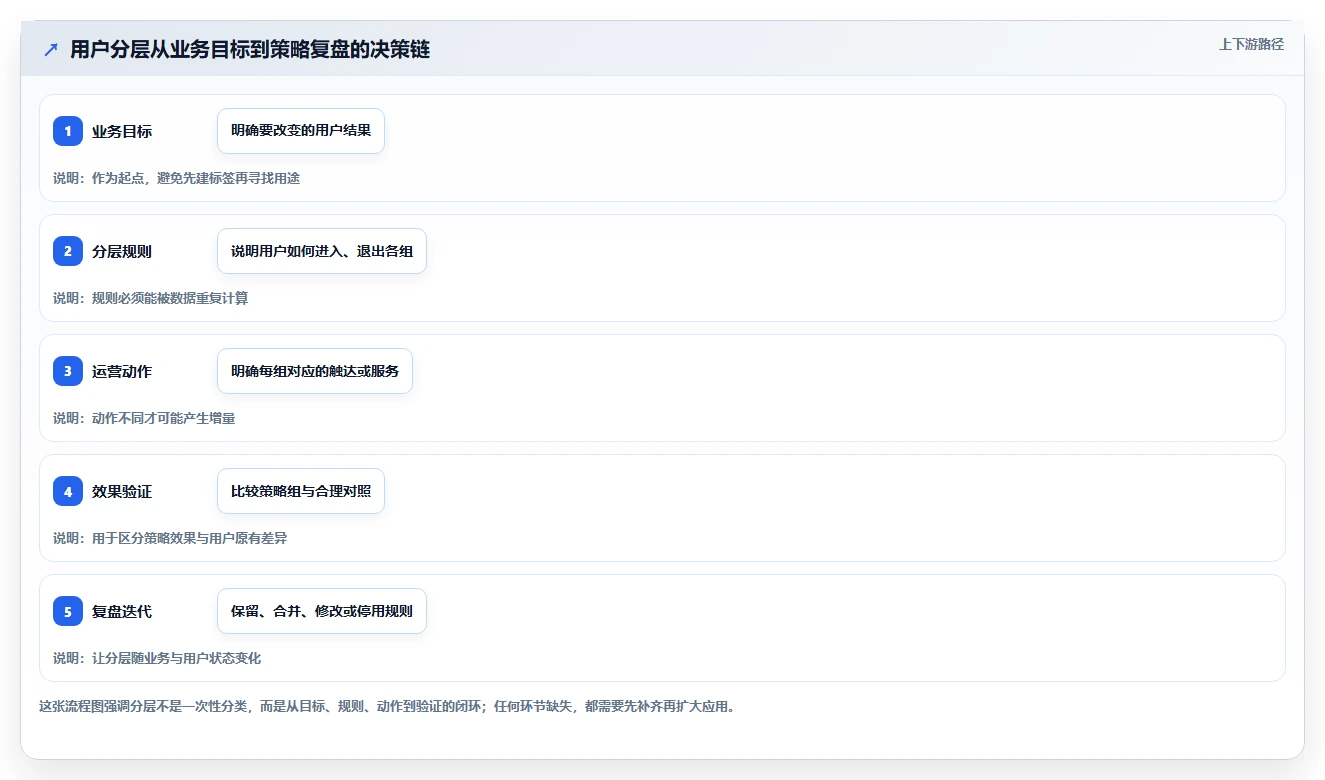Click the 效果验证 step label
The image size is (1325, 780).
(x=122, y=491)
